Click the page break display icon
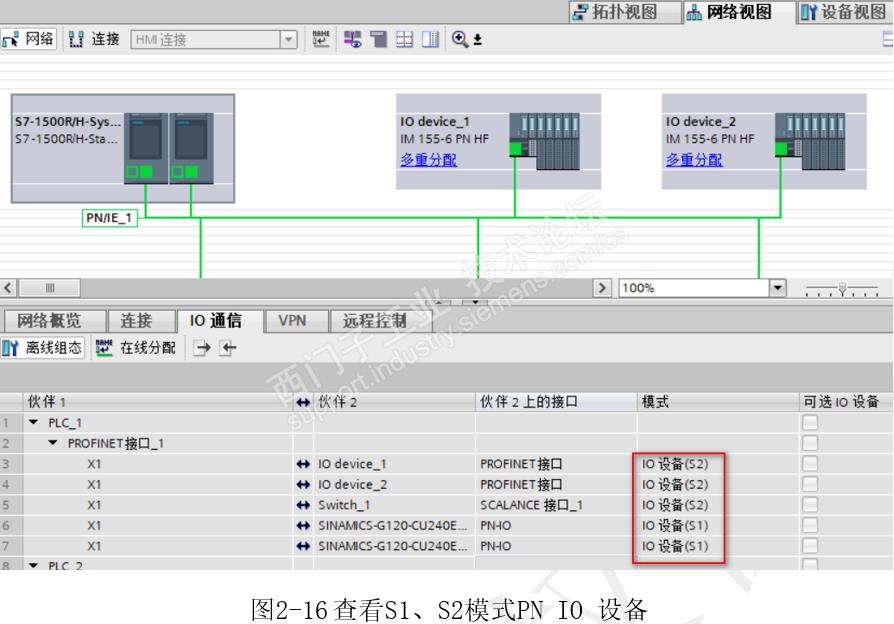 (378, 39)
